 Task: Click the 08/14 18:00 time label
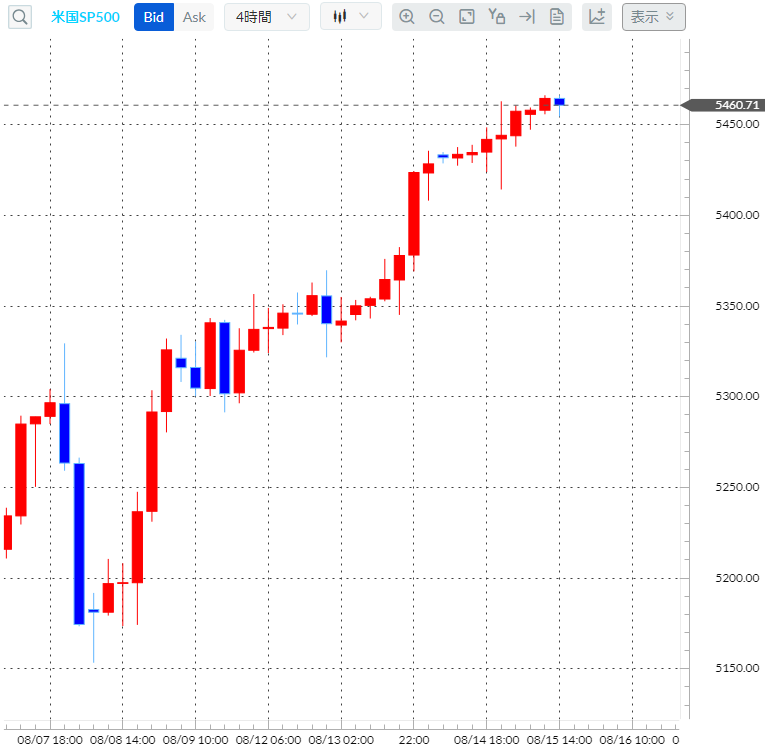tap(487, 740)
